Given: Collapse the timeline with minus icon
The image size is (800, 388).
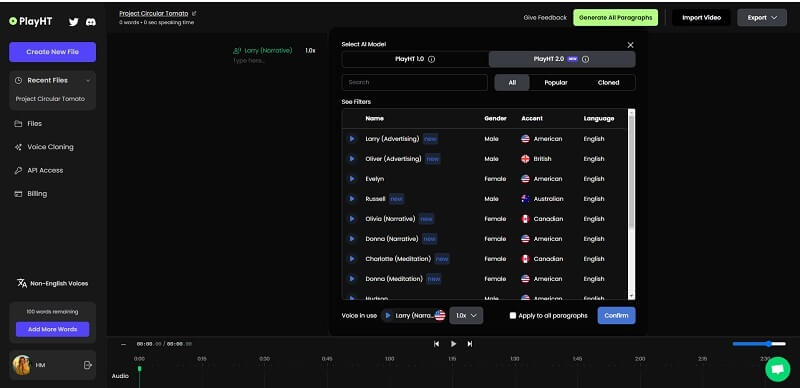Looking at the screenshot, I should [123, 344].
